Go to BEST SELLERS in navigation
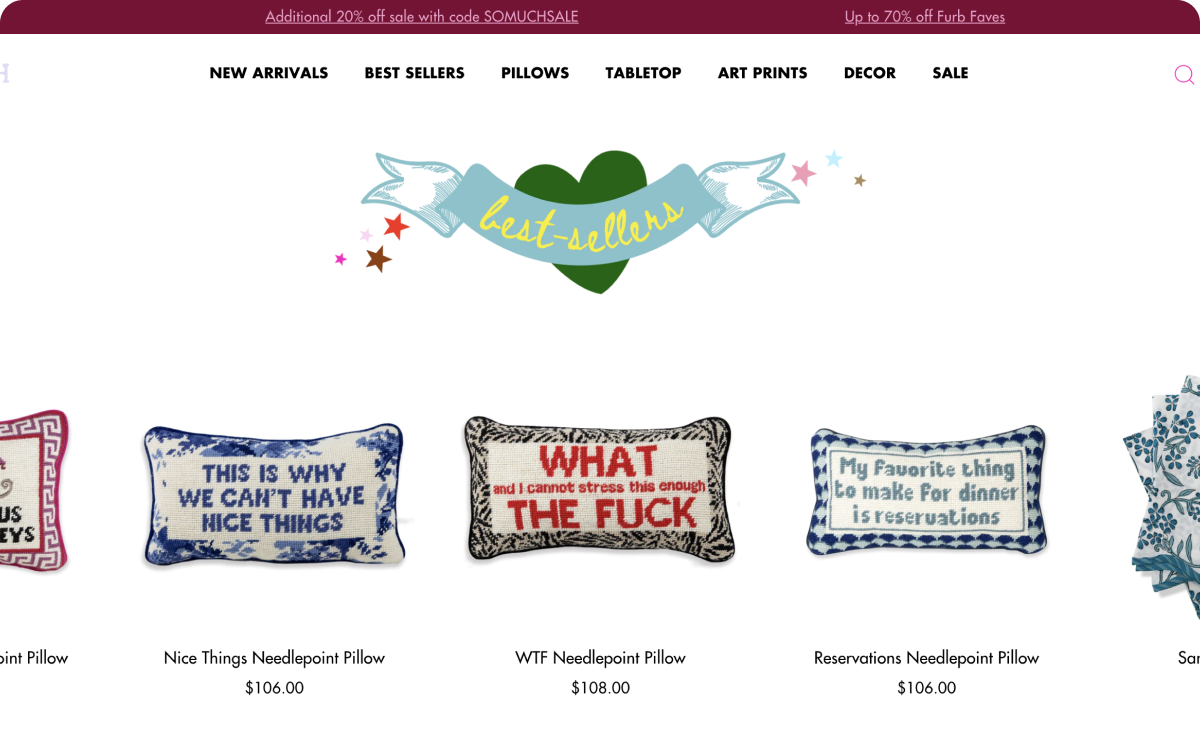This screenshot has width=1200, height=750. 415,73
